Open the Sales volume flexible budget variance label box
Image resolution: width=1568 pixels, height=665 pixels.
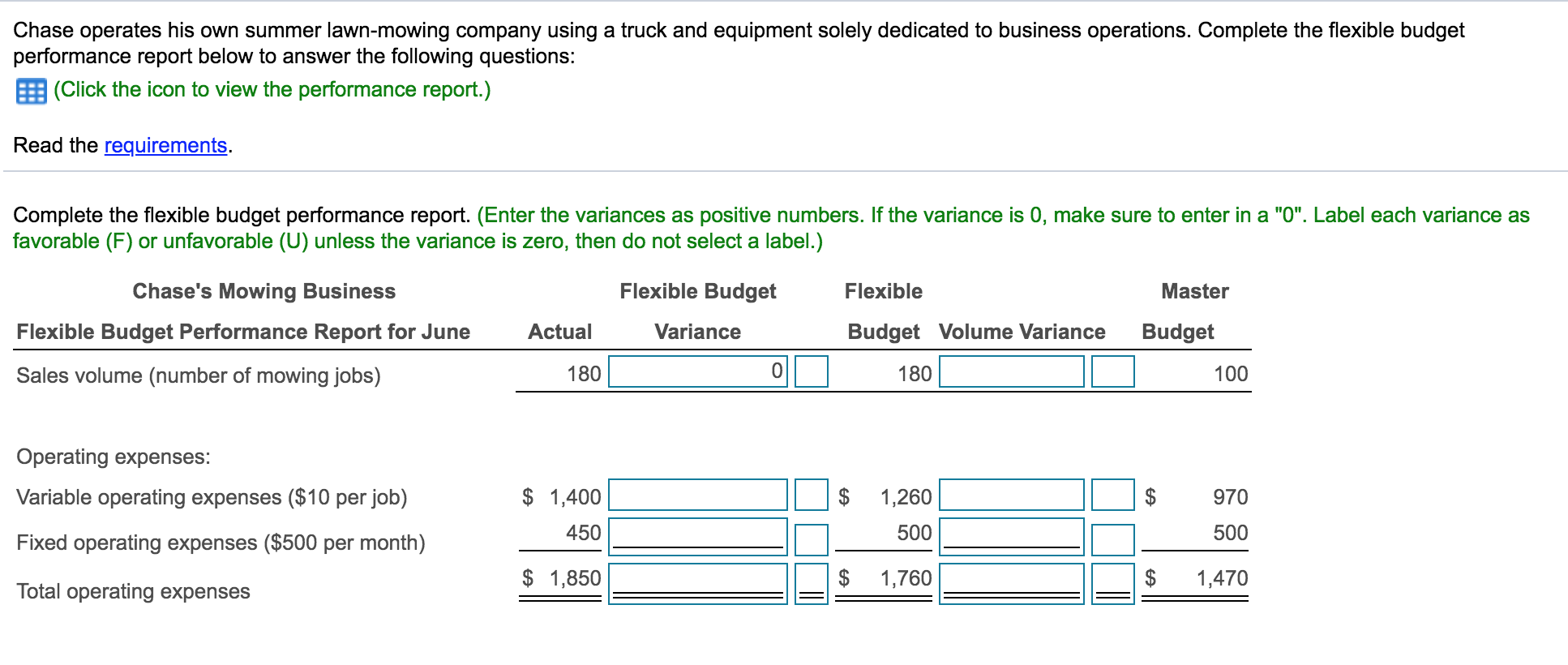[811, 371]
